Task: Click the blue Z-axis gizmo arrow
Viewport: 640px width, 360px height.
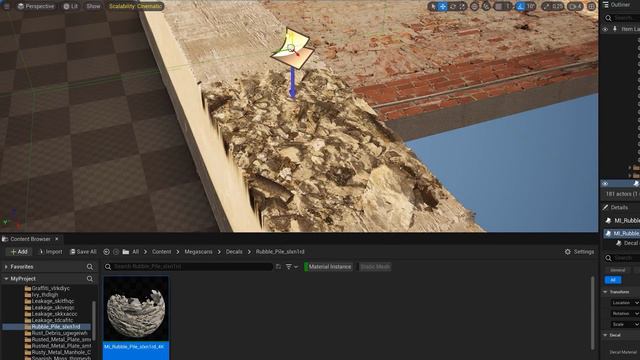Action: (292, 84)
